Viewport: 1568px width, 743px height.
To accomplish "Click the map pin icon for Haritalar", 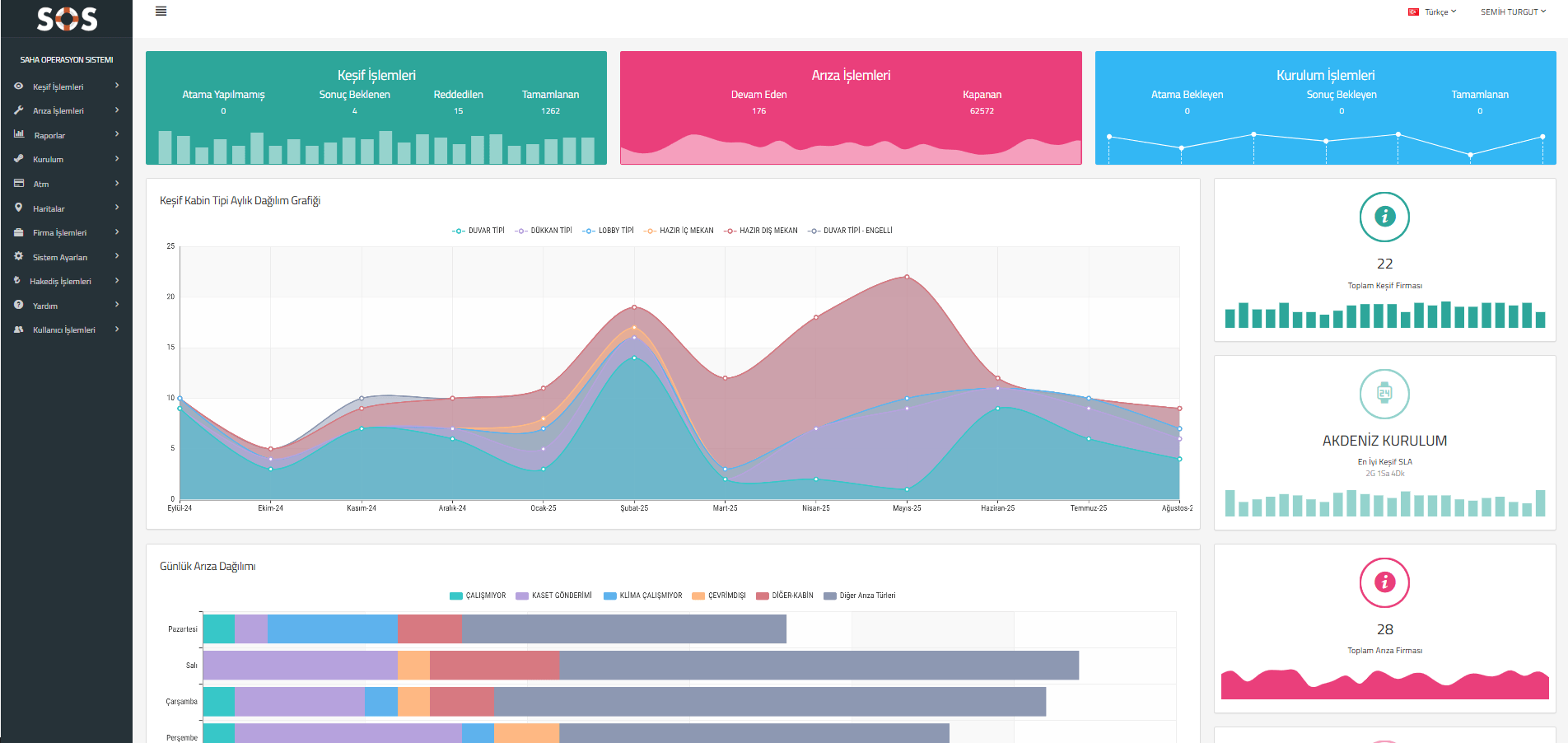I will [x=19, y=208].
